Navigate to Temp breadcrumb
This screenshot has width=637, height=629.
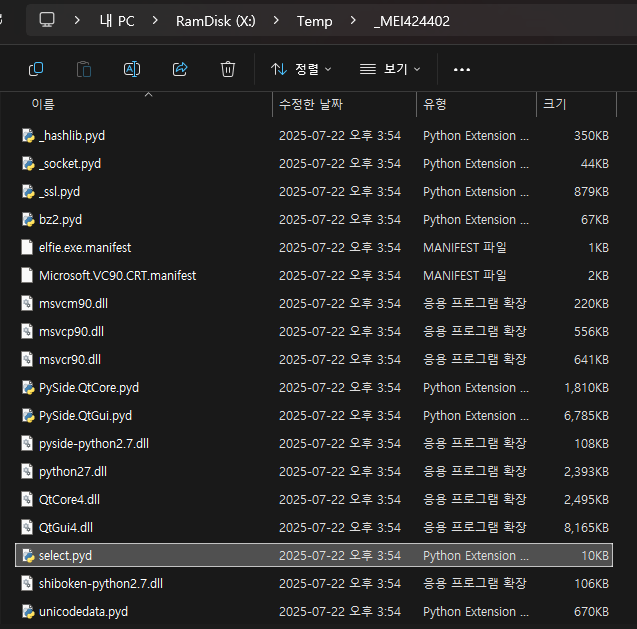(x=314, y=21)
